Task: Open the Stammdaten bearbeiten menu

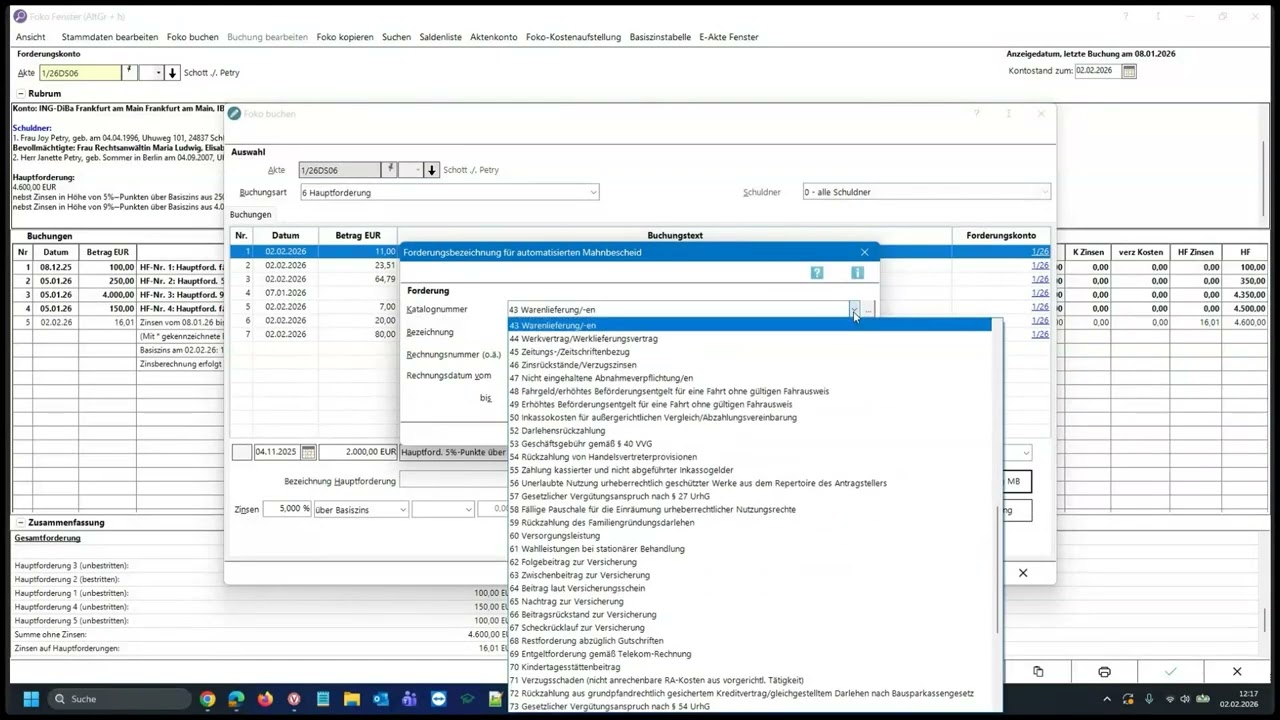Action: tap(110, 37)
